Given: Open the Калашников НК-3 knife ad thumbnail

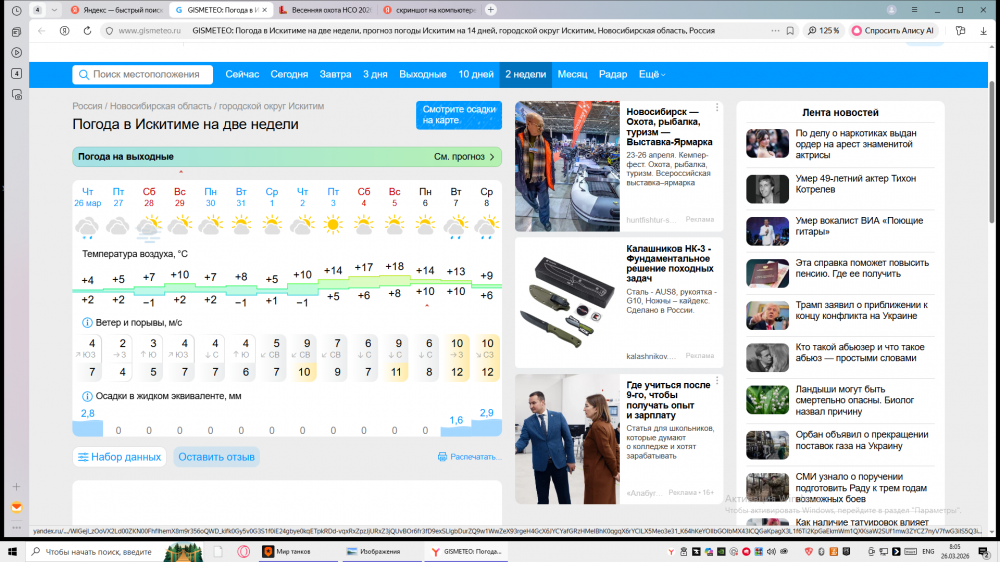Looking at the screenshot, I should (x=567, y=298).
